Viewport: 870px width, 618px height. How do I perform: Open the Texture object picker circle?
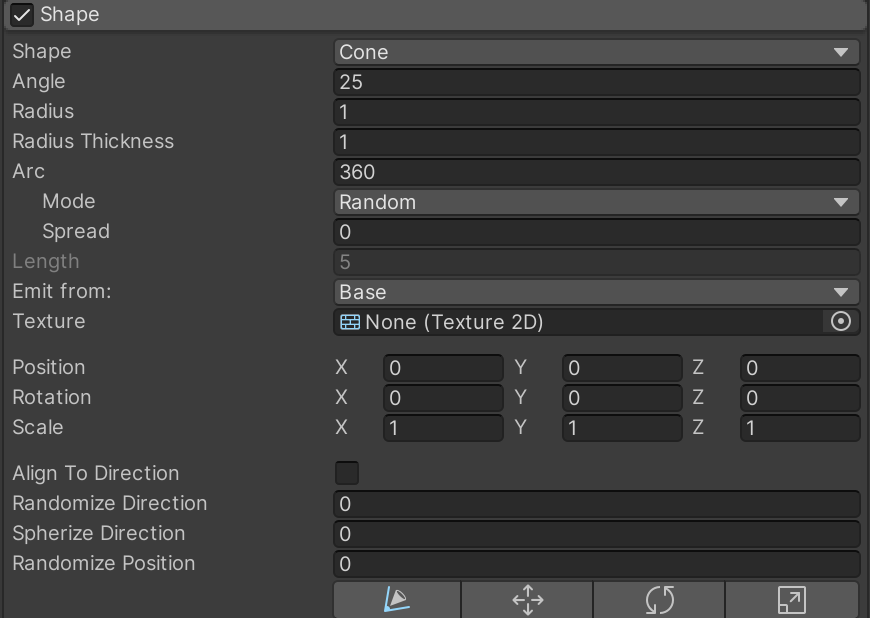[841, 322]
